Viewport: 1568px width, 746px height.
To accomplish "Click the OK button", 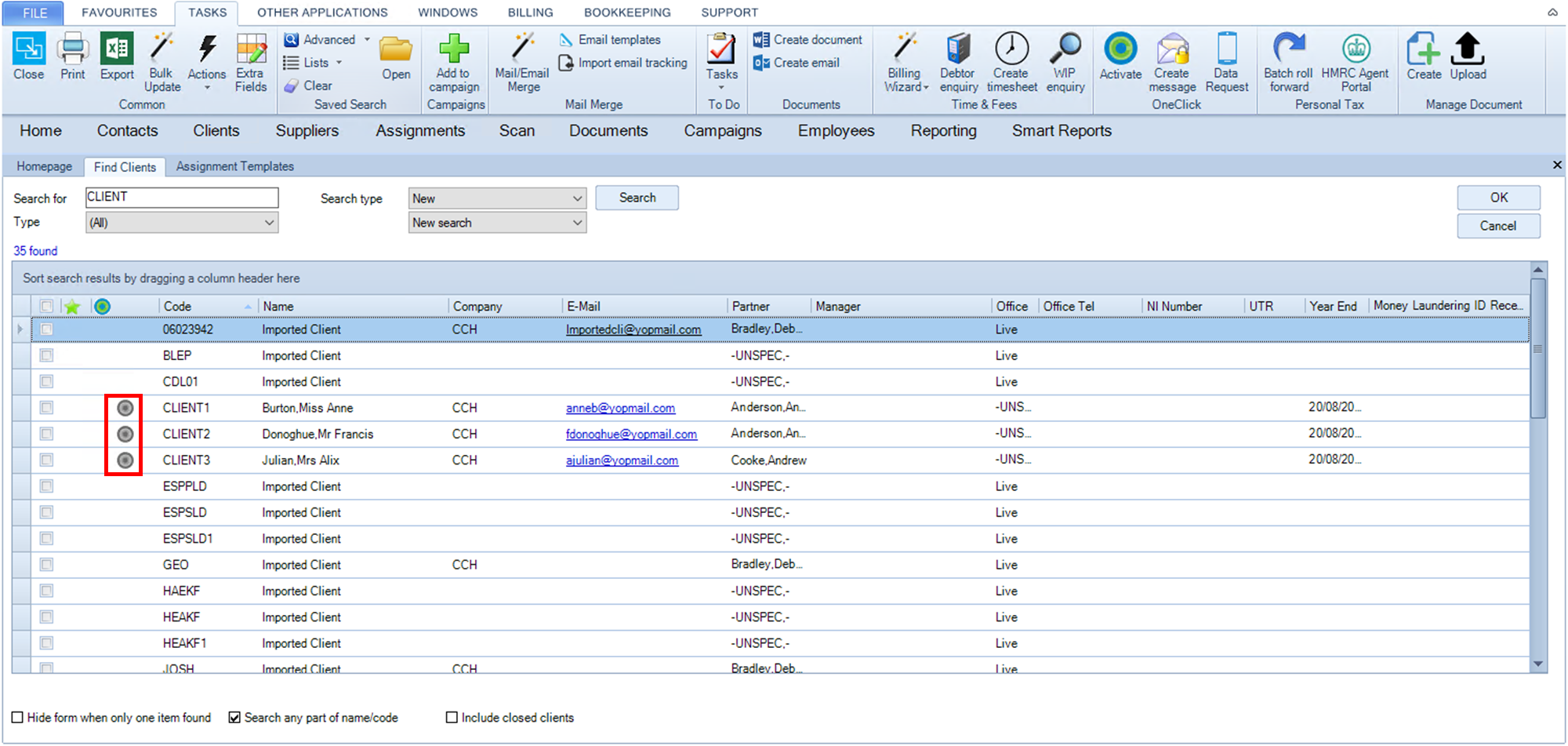I will (x=1499, y=198).
